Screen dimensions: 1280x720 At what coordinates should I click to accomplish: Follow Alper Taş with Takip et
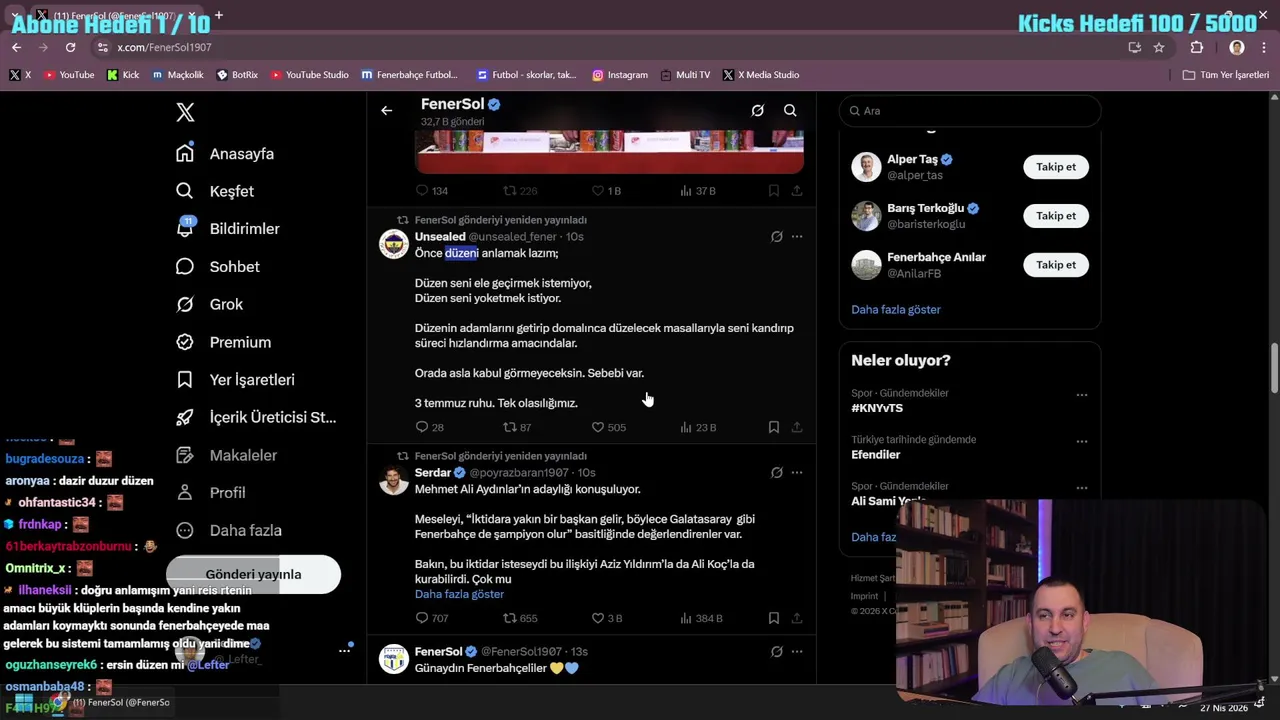click(x=1056, y=167)
